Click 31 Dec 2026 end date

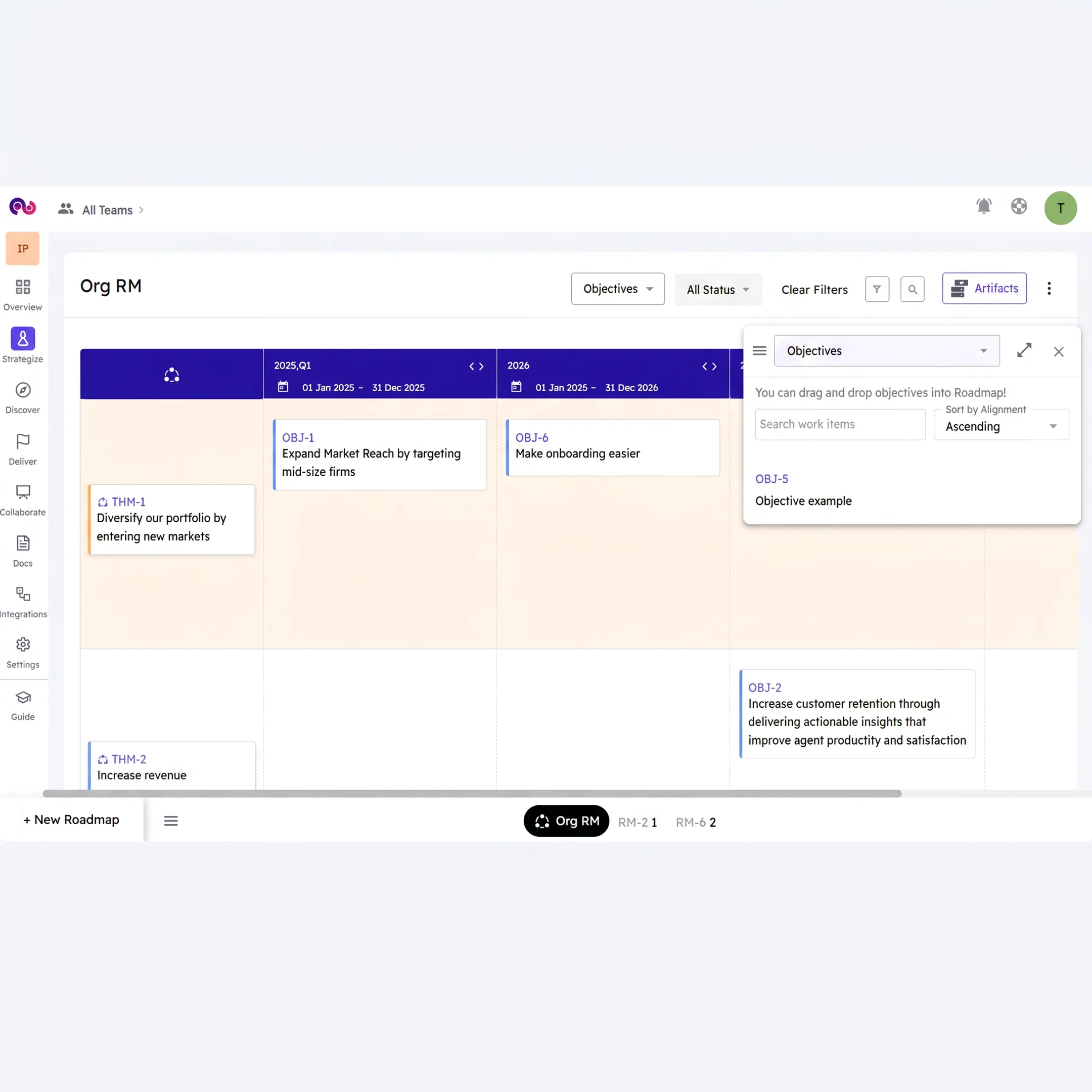tap(631, 387)
